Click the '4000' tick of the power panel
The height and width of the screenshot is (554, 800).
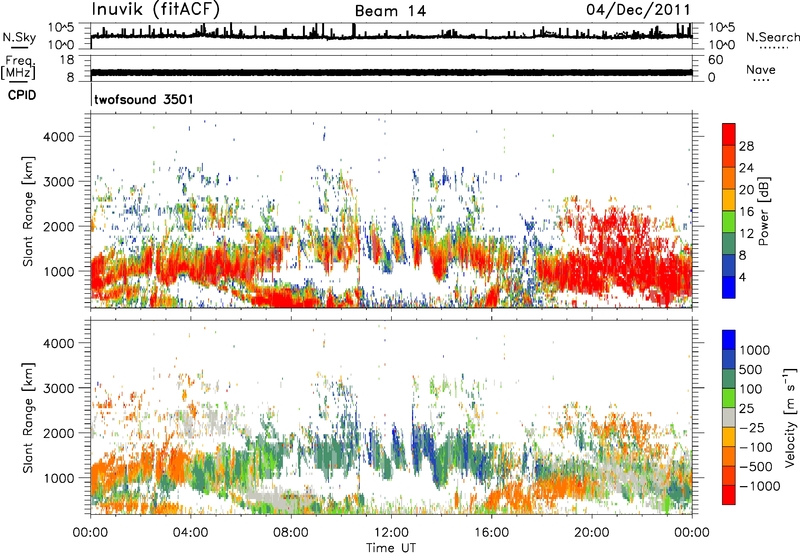tap(59, 137)
